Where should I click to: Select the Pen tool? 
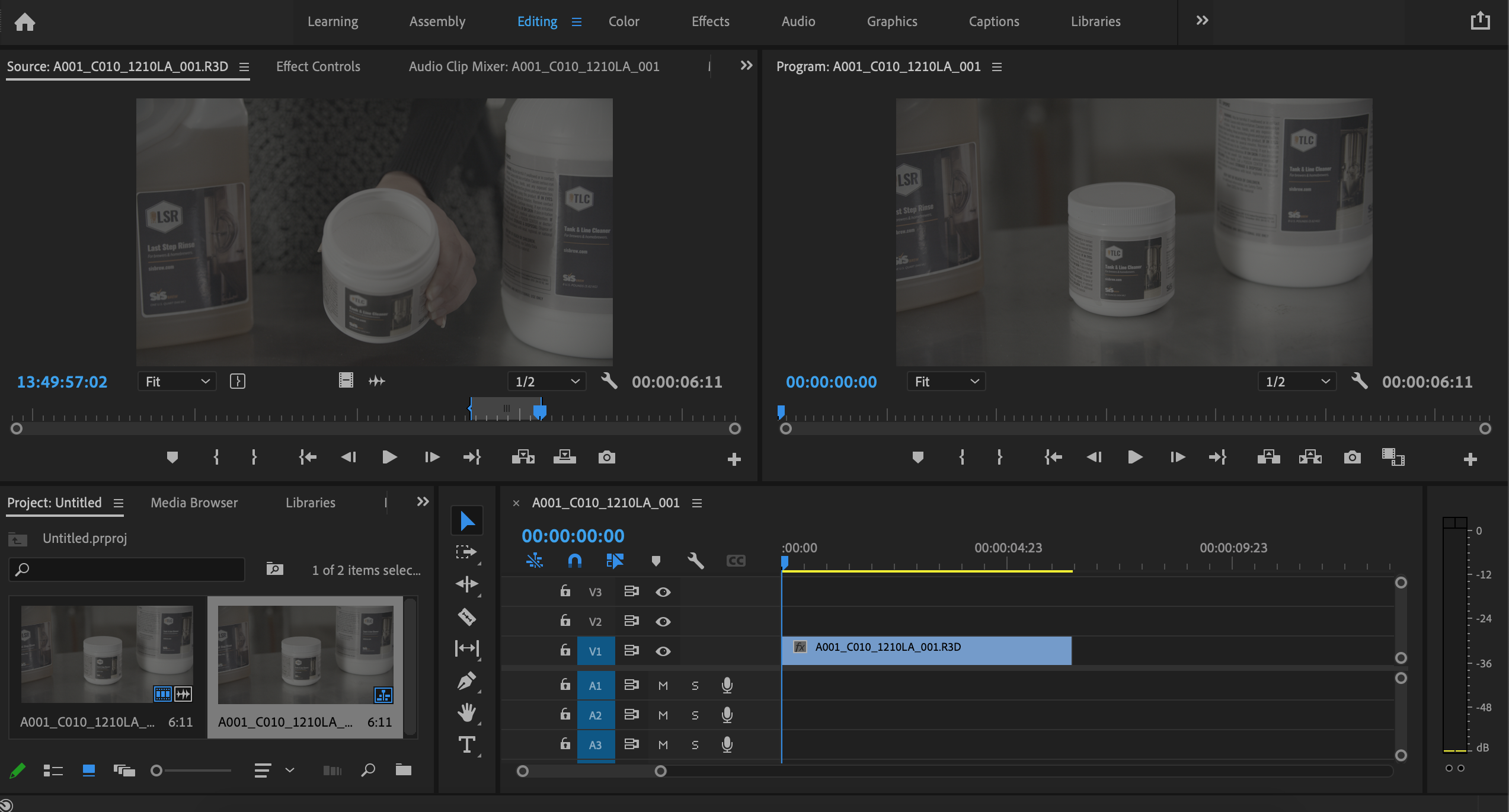[466, 680]
